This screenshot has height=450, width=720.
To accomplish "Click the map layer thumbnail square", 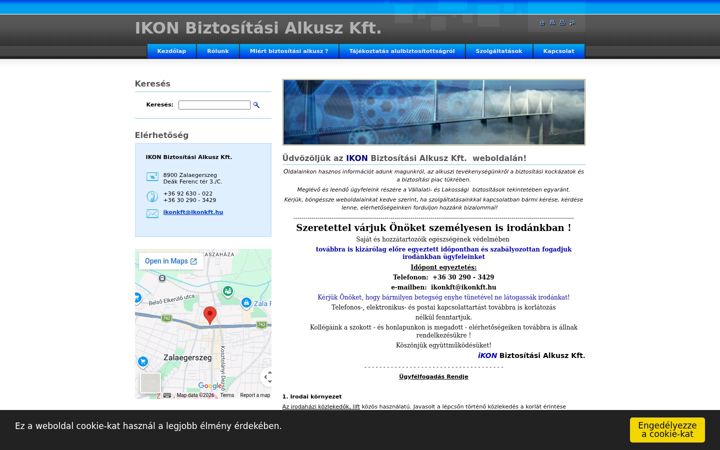I will click(x=150, y=382).
